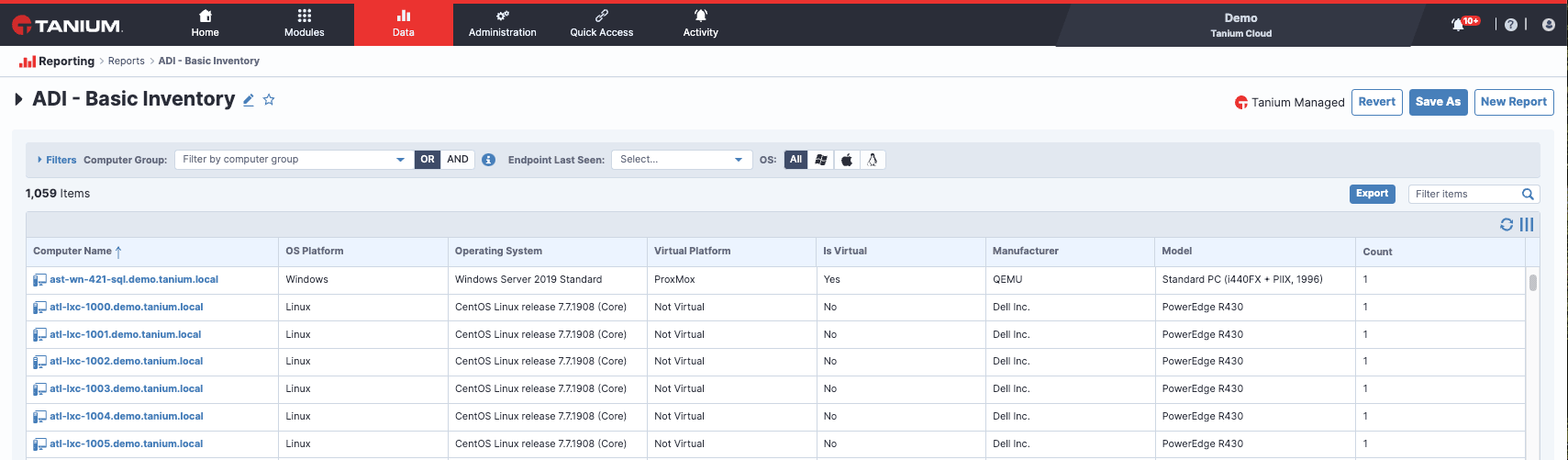Expand the Filters section
The image size is (1568, 460).
click(56, 160)
